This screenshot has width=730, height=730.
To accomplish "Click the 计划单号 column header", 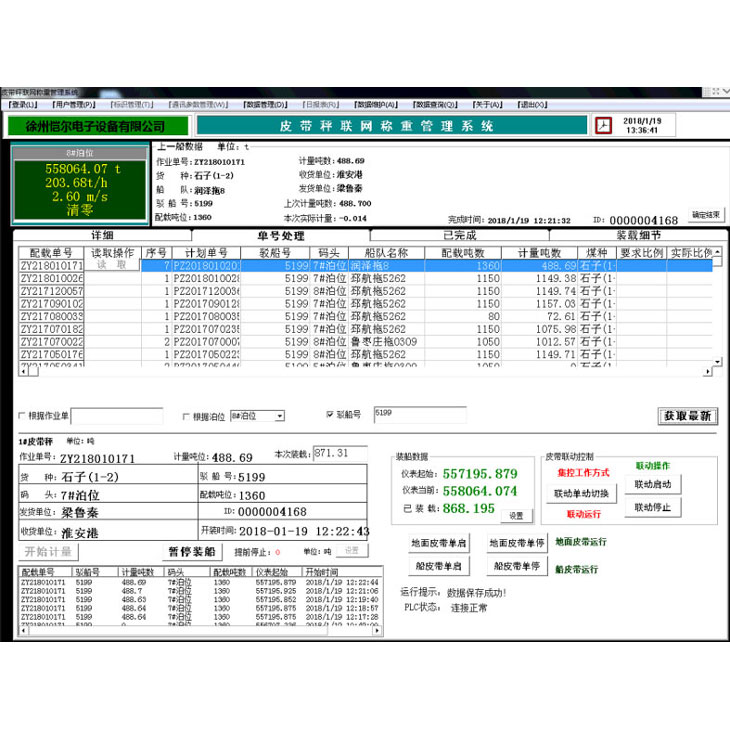I will click(x=206, y=253).
